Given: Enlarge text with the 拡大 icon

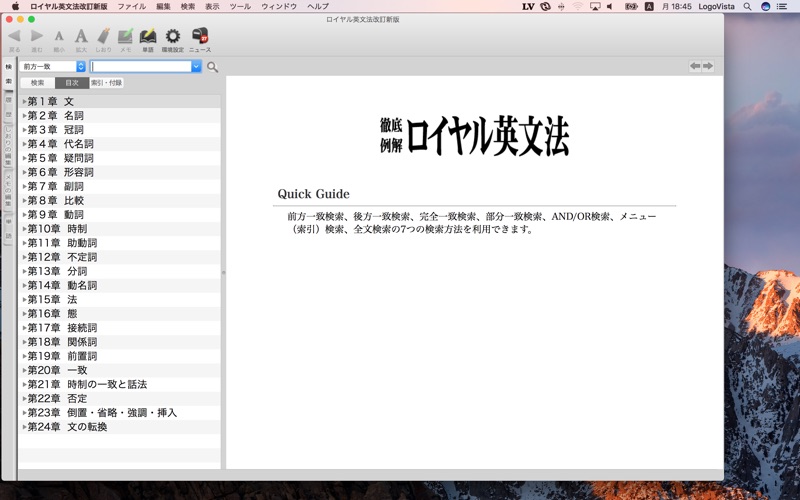Looking at the screenshot, I should tap(81, 36).
